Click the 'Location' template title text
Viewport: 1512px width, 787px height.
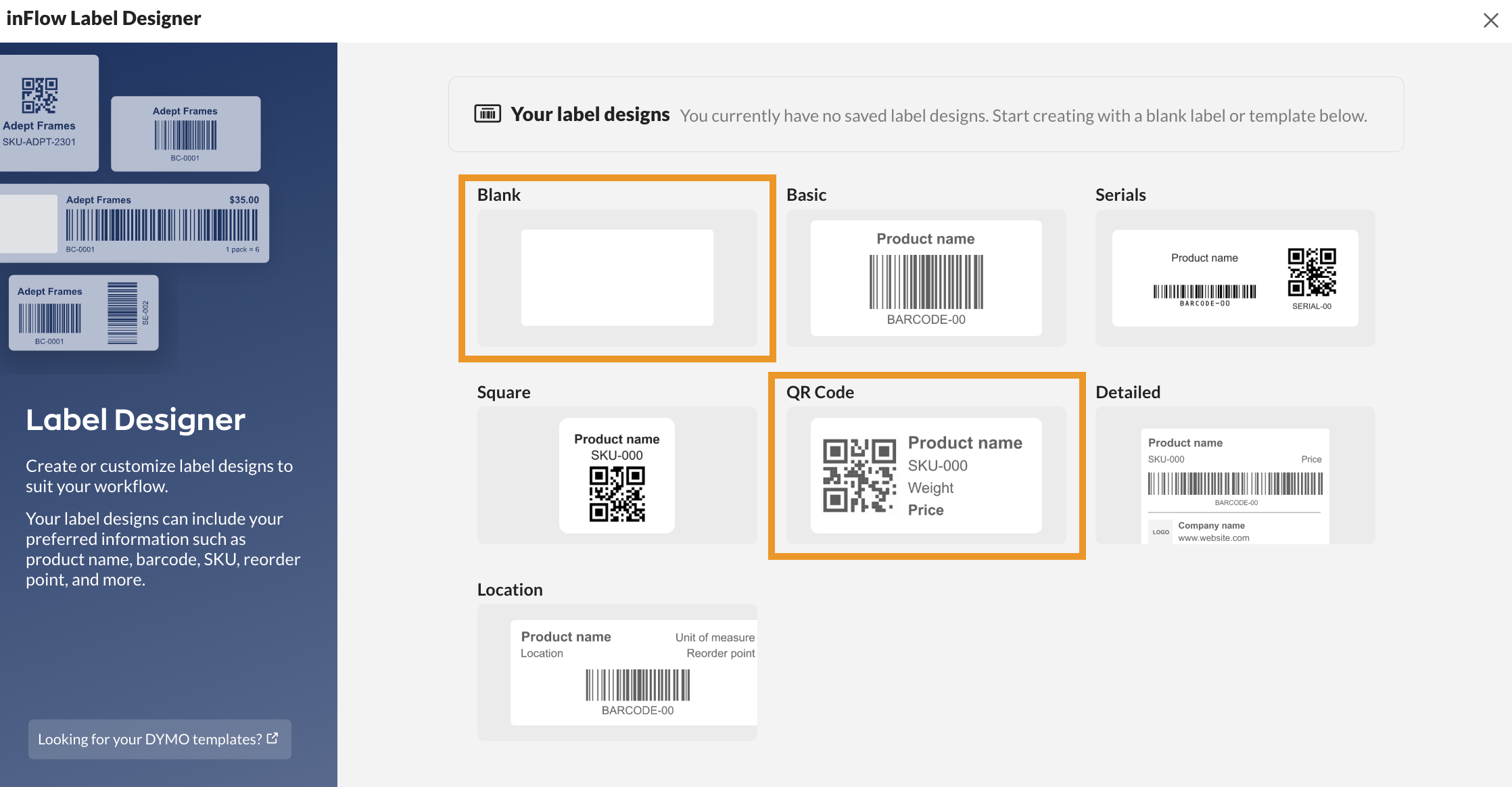coord(510,590)
